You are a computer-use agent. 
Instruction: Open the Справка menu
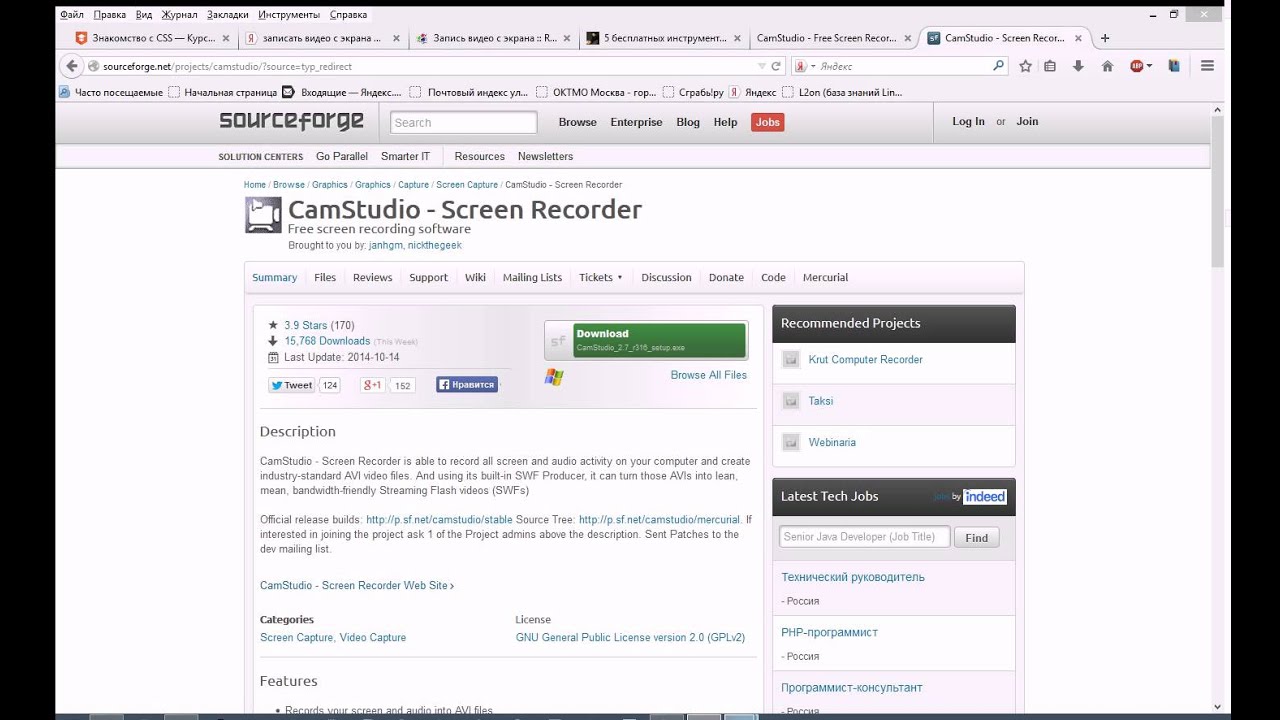(348, 15)
